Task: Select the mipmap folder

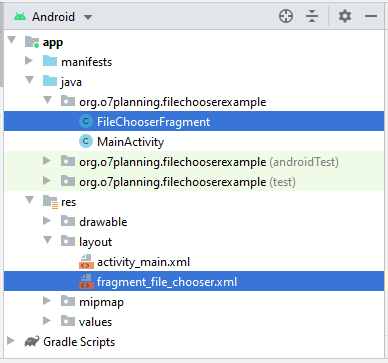Action: 101,302
